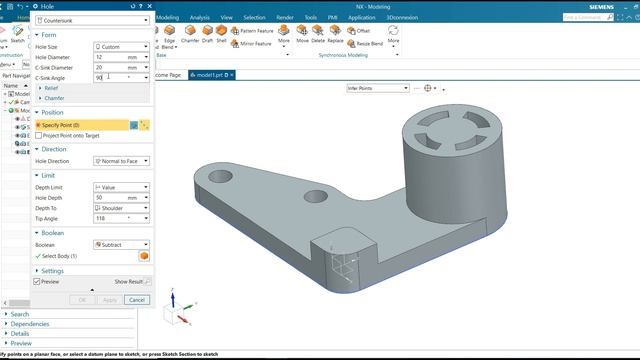Viewport: 640px width, 360px height.
Task: Open More under Synchronous Modeling
Action: pyautogui.click(x=393, y=36)
